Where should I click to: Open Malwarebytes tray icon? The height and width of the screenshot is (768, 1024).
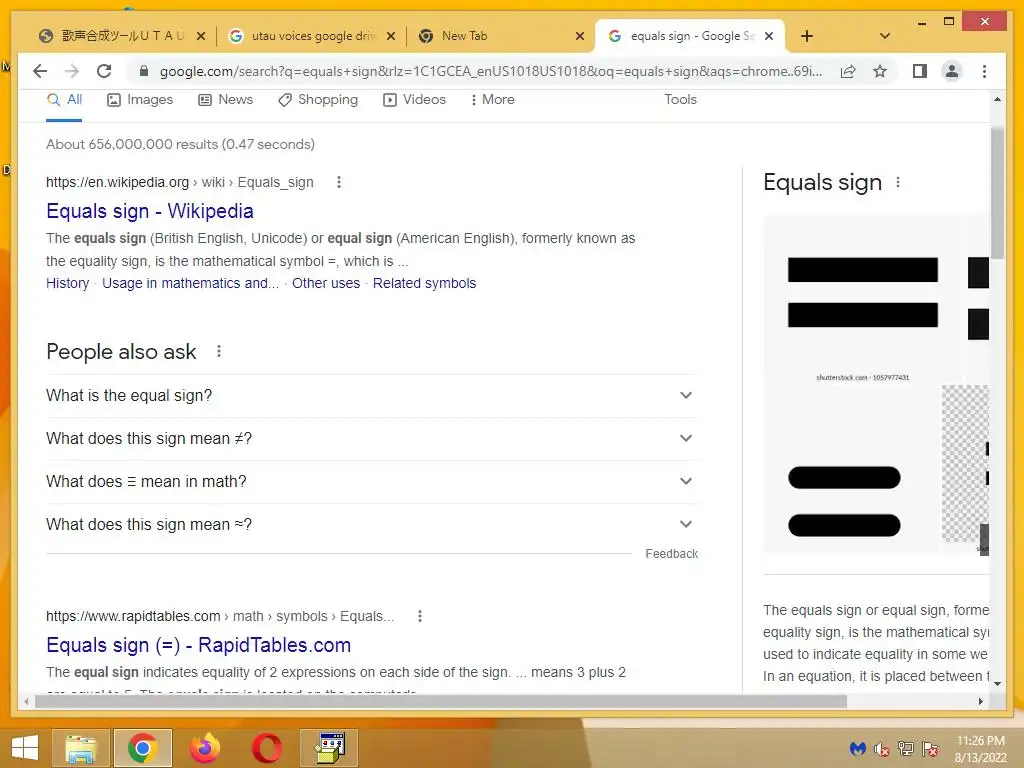[x=857, y=748]
